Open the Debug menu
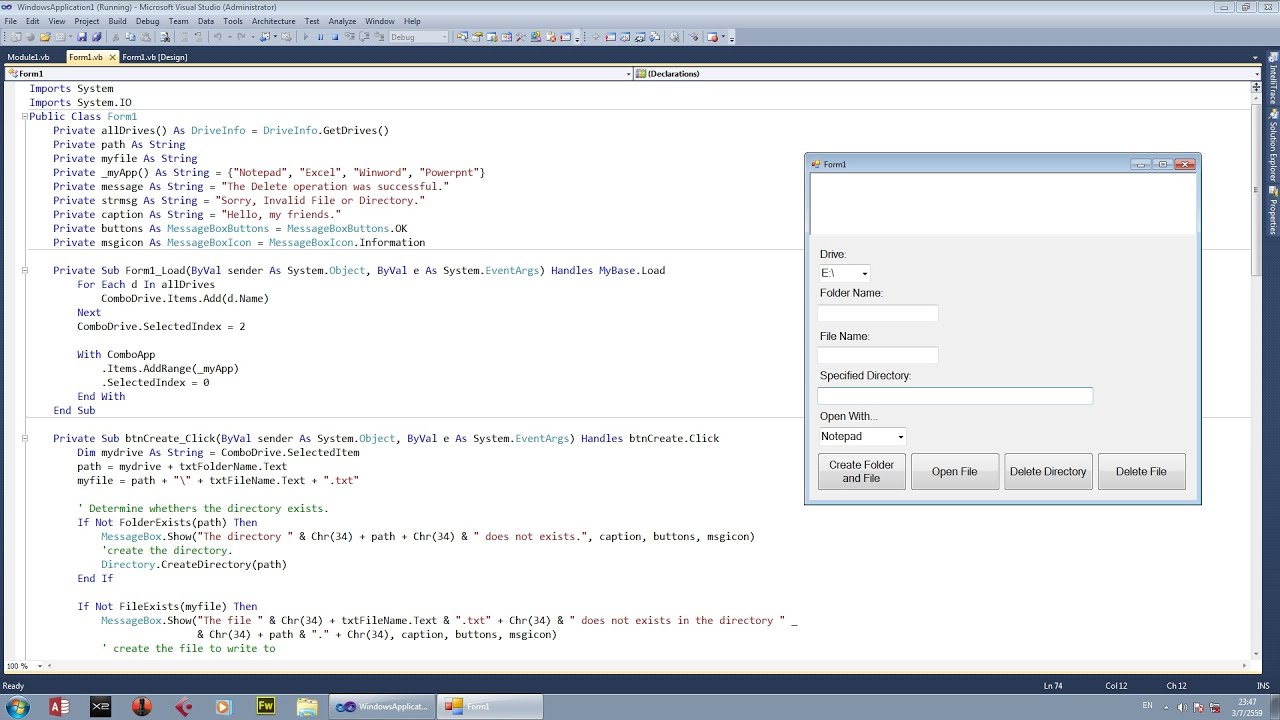Viewport: 1280px width, 720px height. click(x=147, y=21)
